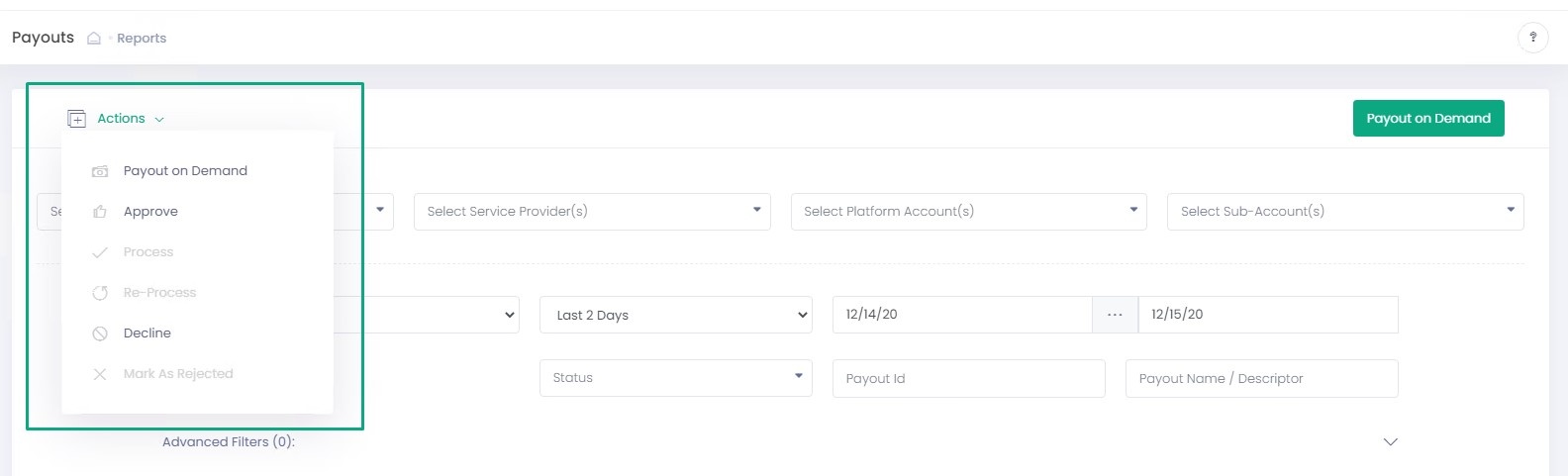Open Select Service Provider(s) dropdown
1568x476 pixels.
[592, 212]
